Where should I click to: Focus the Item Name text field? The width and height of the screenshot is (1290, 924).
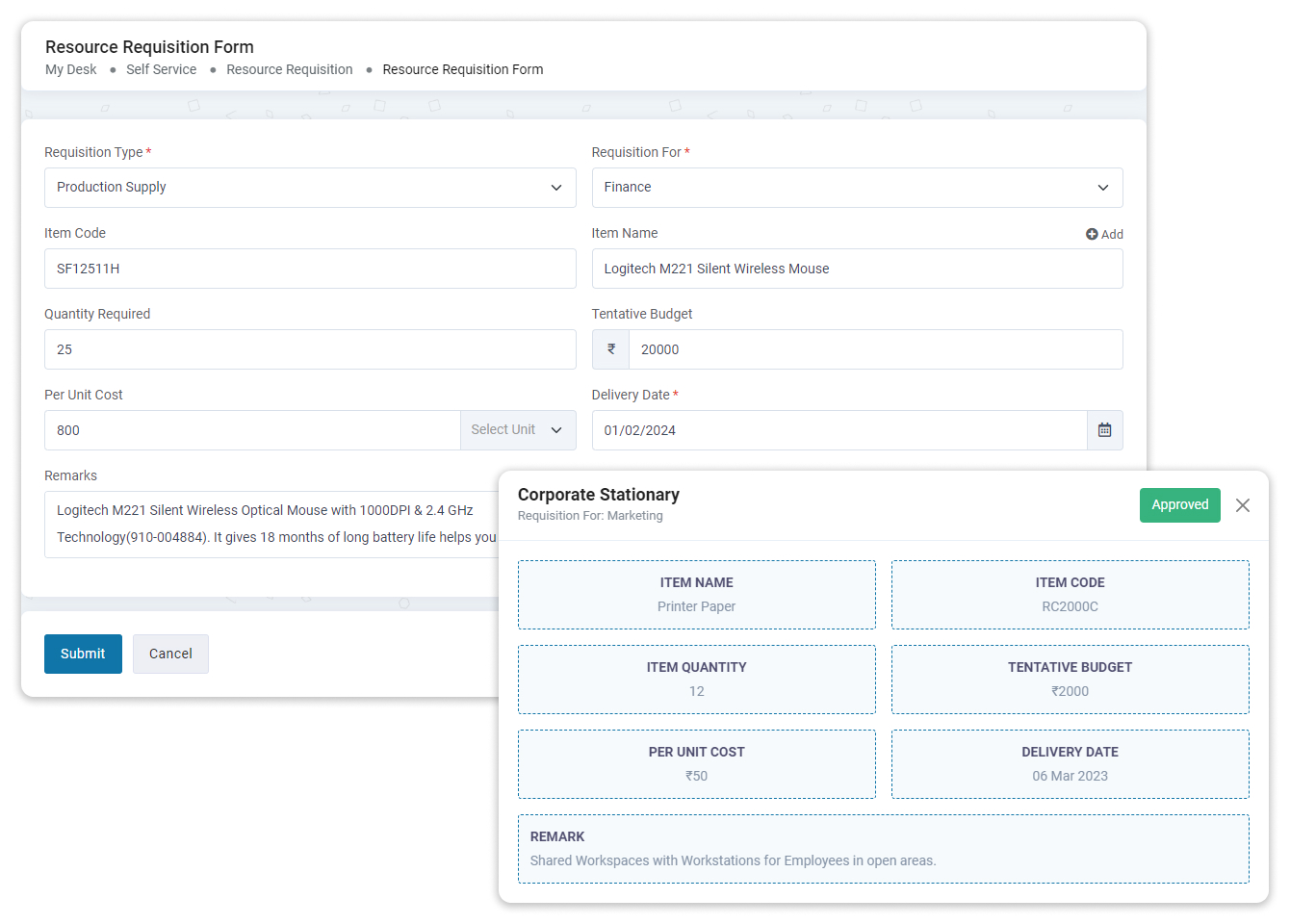click(x=857, y=269)
